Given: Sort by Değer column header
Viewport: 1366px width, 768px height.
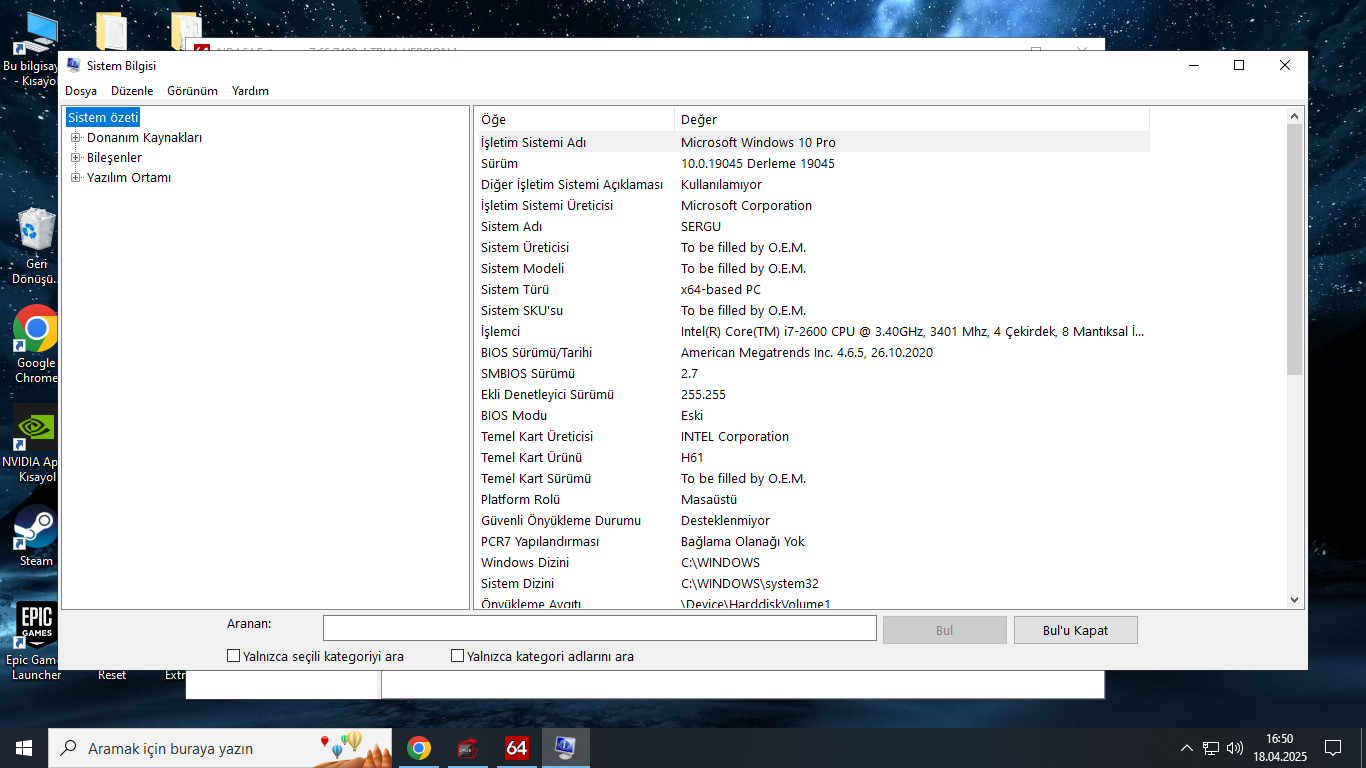Looking at the screenshot, I should tap(912, 119).
